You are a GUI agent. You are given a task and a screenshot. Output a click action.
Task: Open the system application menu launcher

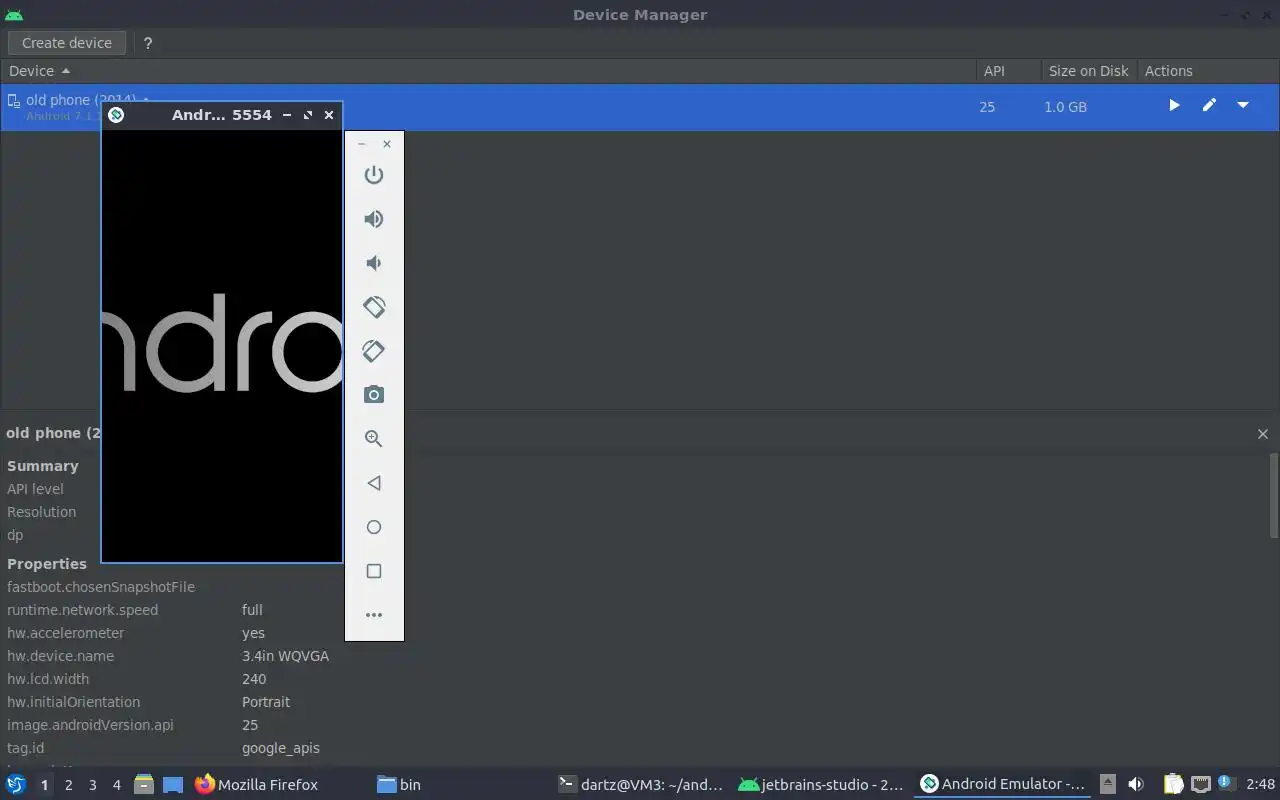point(16,785)
